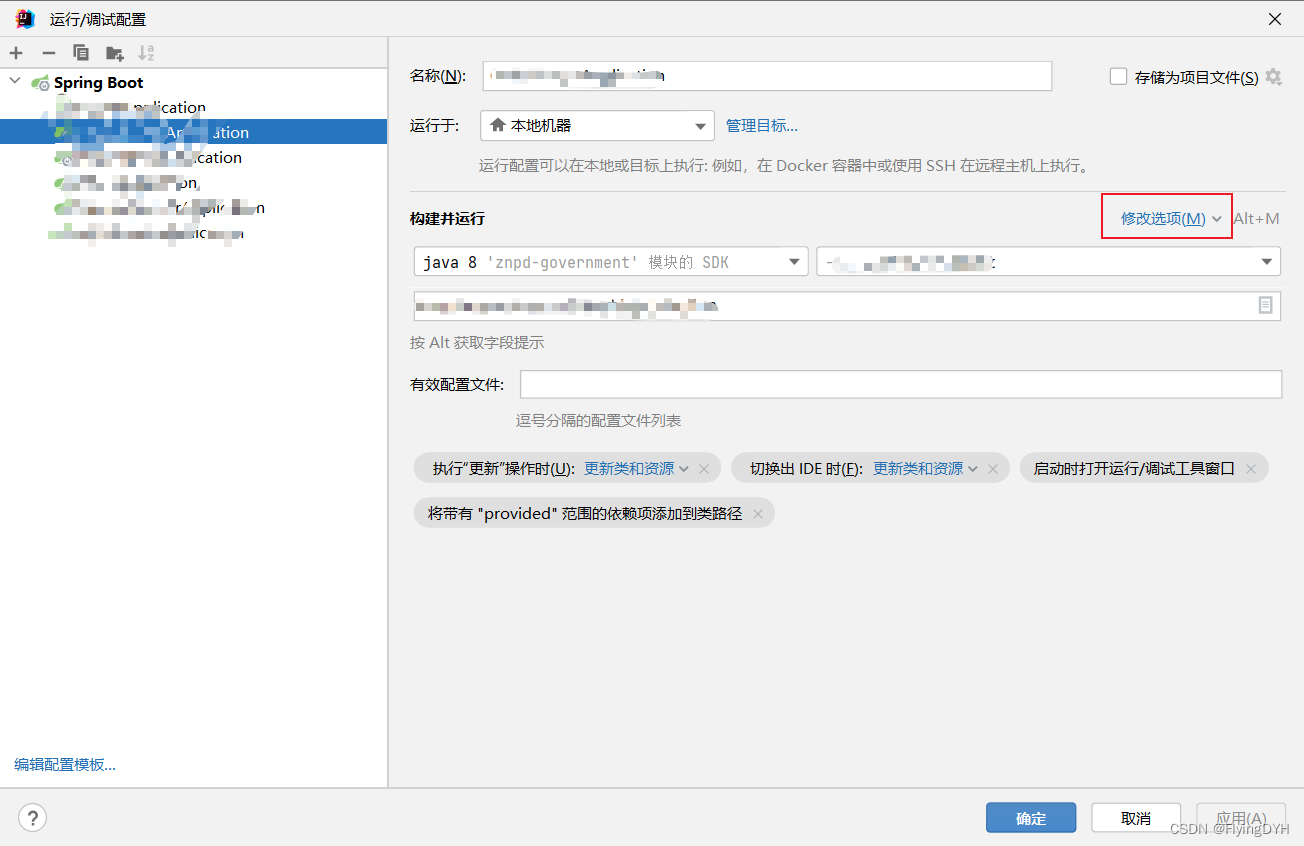Open the help question mark button
1304x846 pixels.
(32, 818)
